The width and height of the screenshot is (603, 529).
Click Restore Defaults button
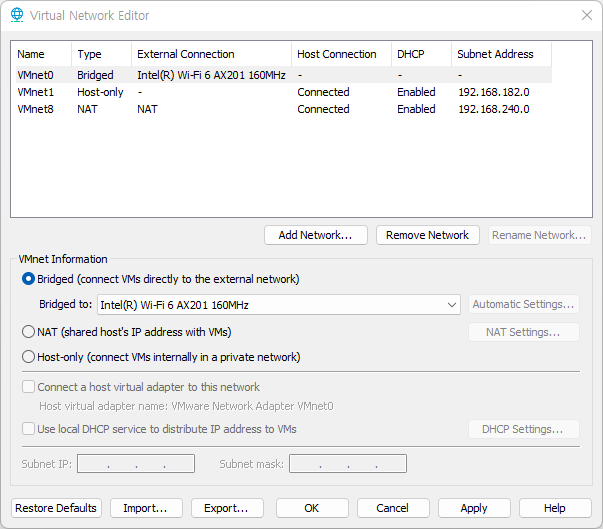56,508
